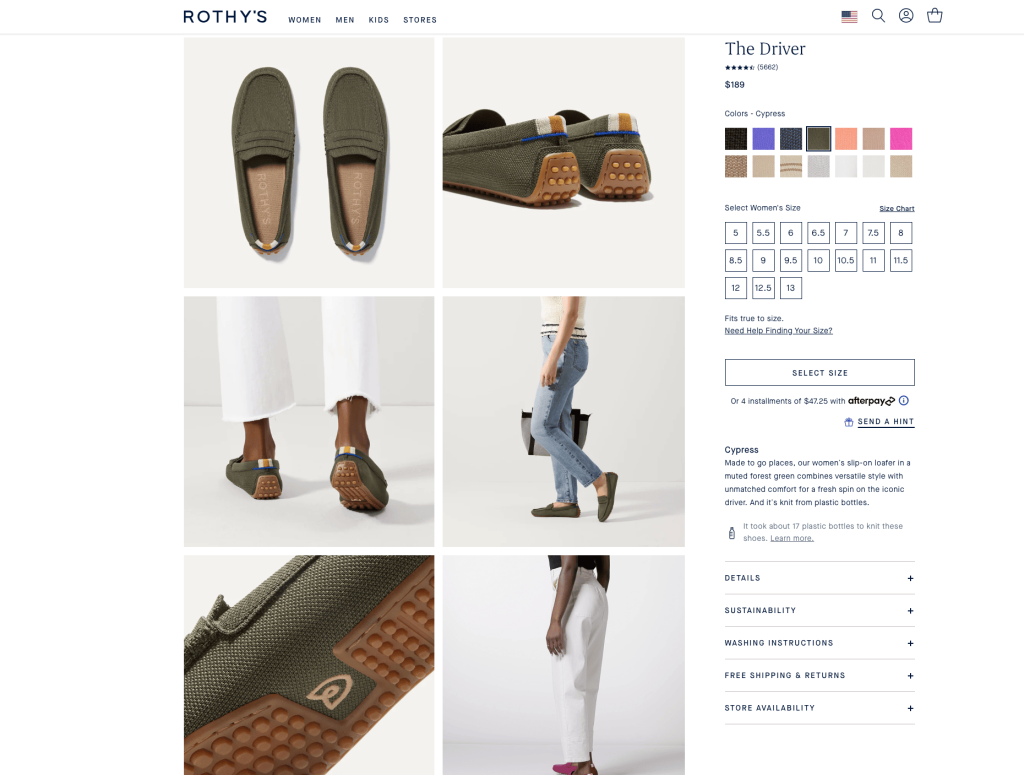Click the US flag country selector icon
Viewport: 1024px width, 775px height.
[849, 16]
